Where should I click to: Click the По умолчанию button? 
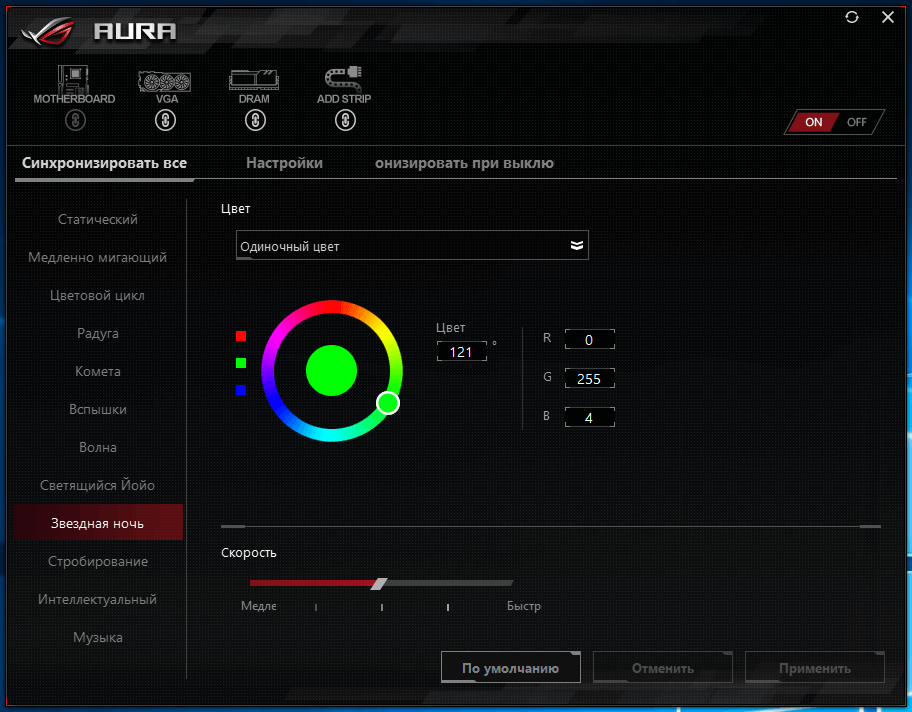pyautogui.click(x=510, y=669)
